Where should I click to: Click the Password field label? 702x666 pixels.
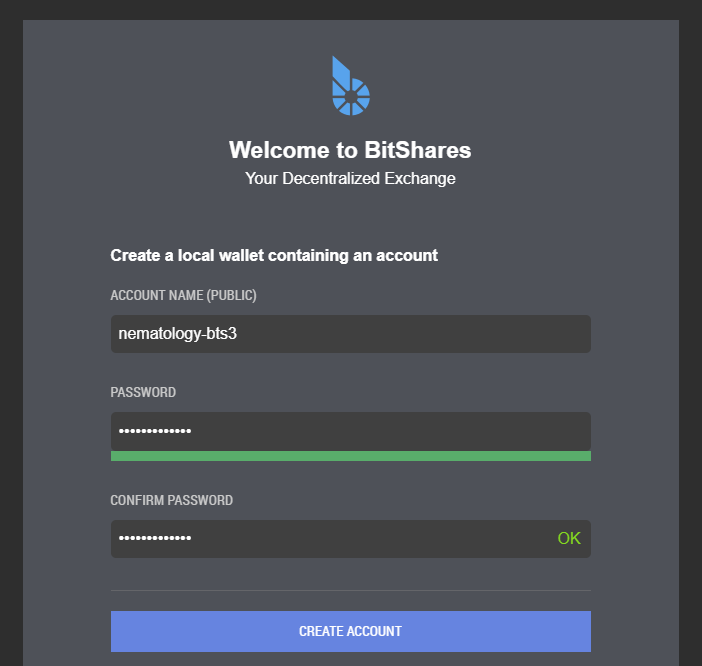pos(143,393)
